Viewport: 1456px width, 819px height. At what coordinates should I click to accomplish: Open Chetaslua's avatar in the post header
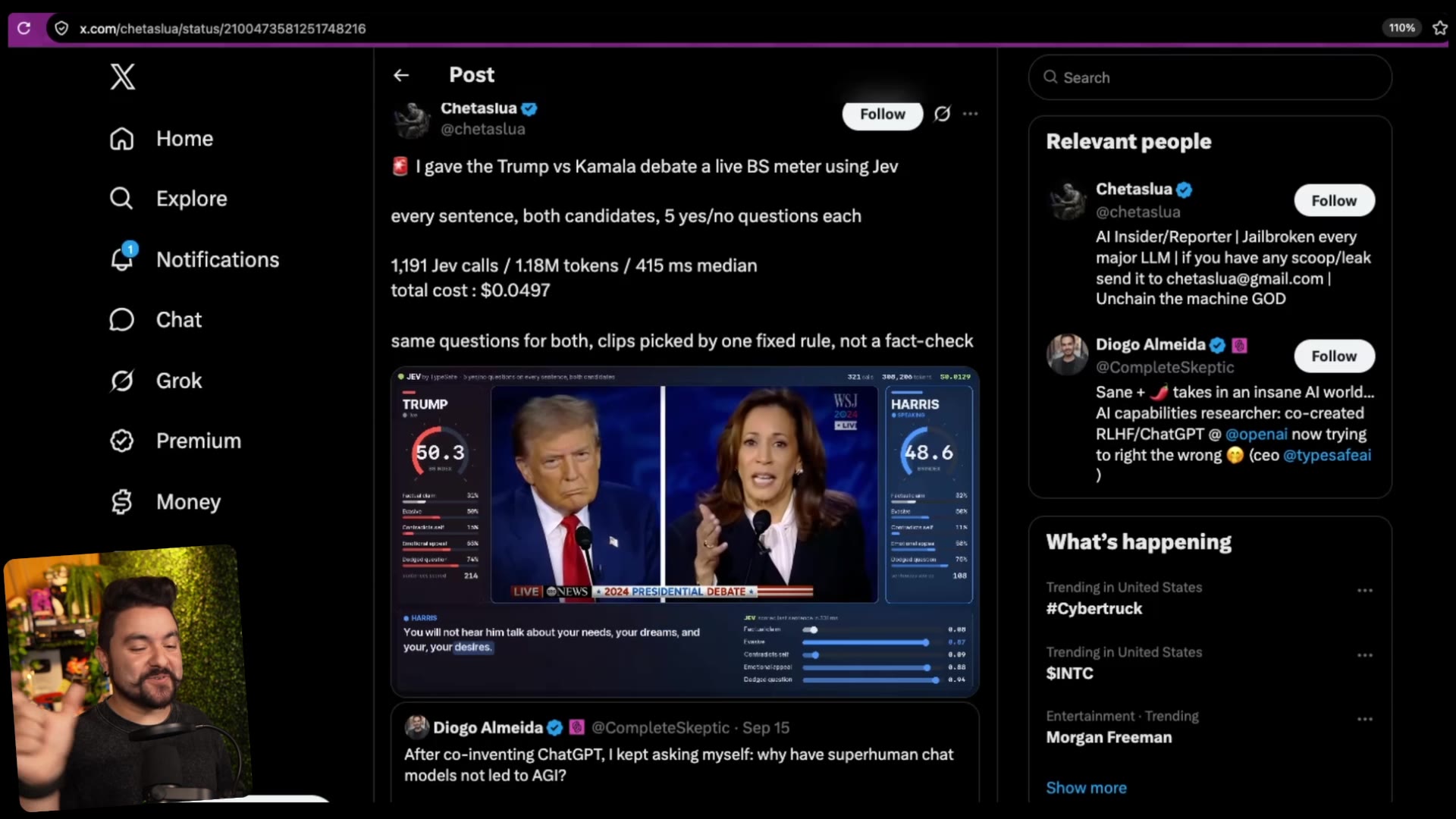(x=412, y=119)
